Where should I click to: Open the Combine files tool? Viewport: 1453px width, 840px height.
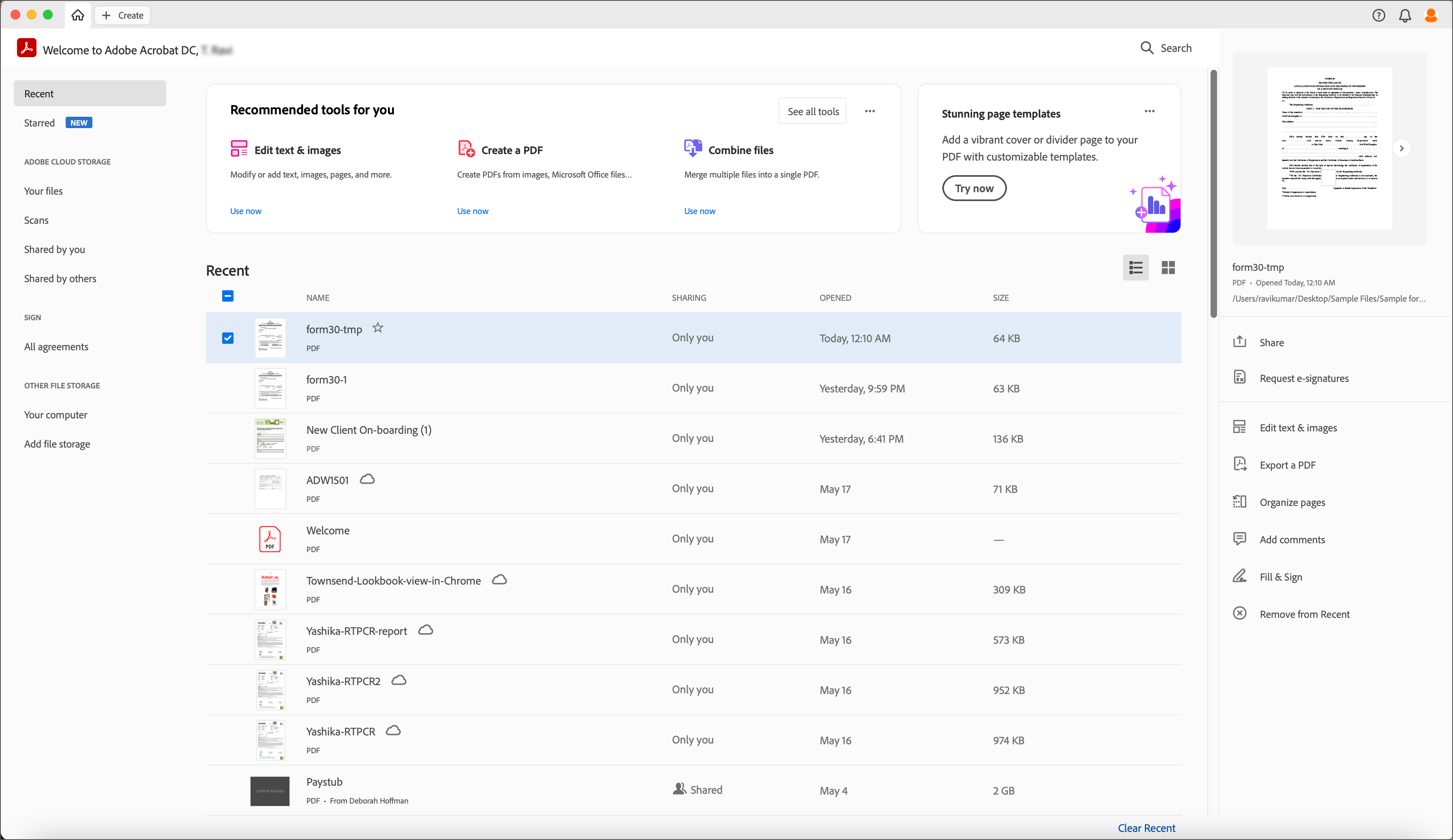(741, 149)
